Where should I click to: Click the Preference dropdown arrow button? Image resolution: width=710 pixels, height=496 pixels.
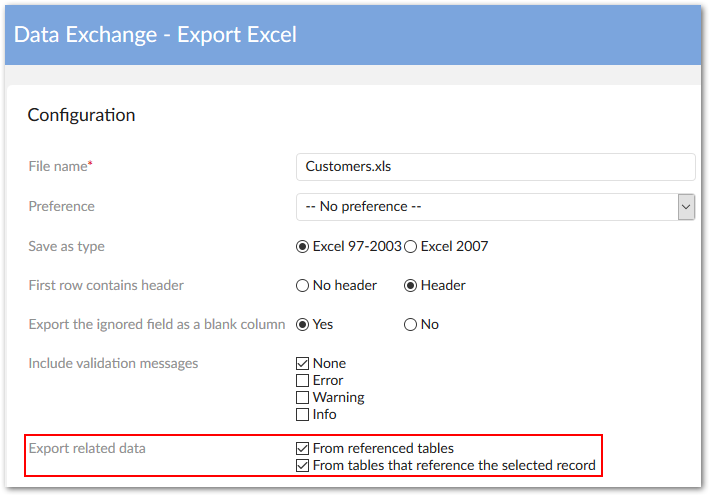point(686,206)
